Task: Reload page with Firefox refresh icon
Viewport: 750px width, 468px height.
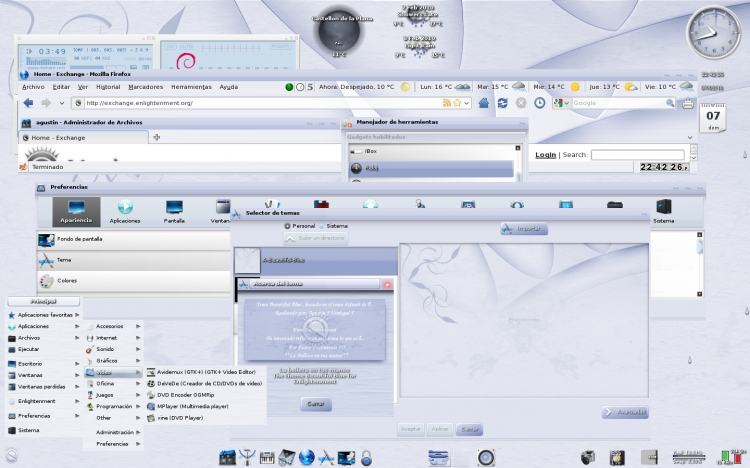Action: pos(502,103)
